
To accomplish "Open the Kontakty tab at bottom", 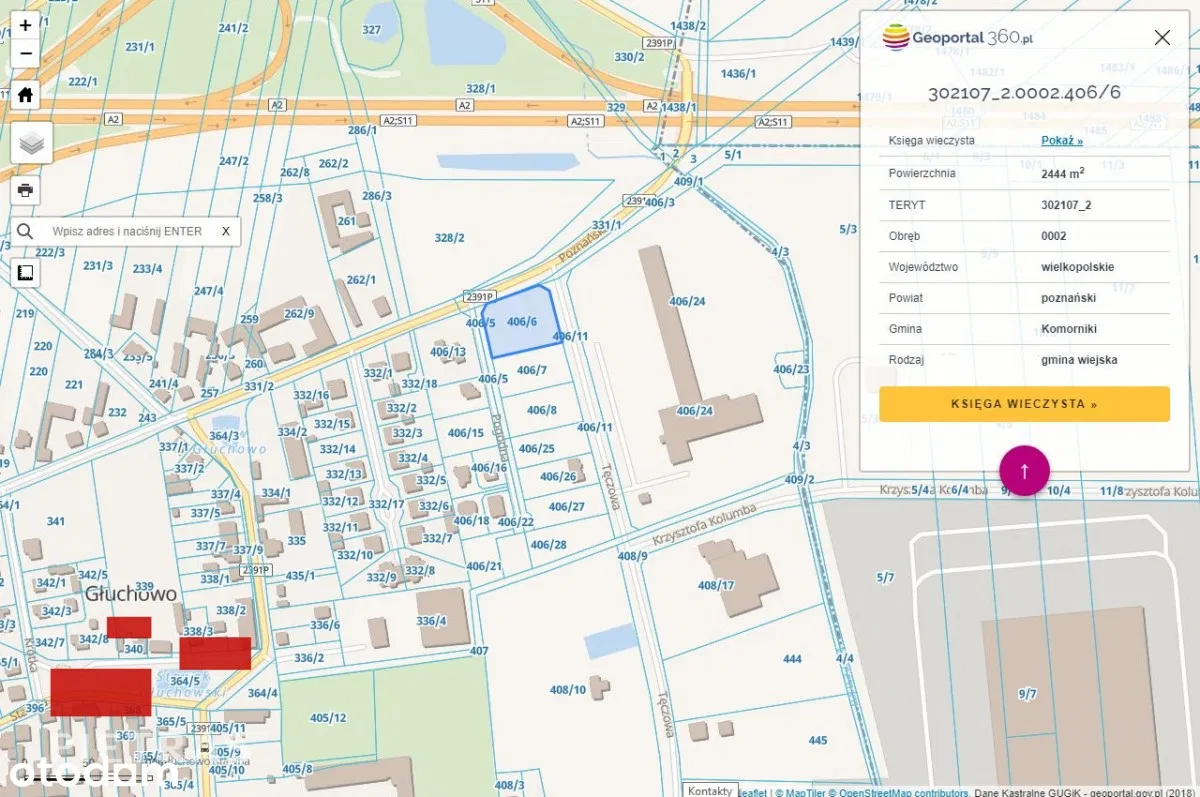I will [710, 790].
